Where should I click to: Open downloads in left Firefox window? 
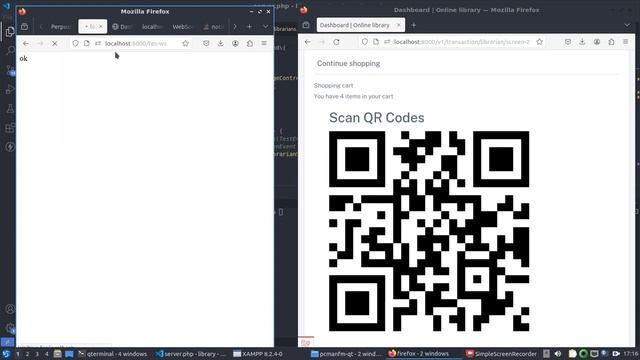coord(221,43)
